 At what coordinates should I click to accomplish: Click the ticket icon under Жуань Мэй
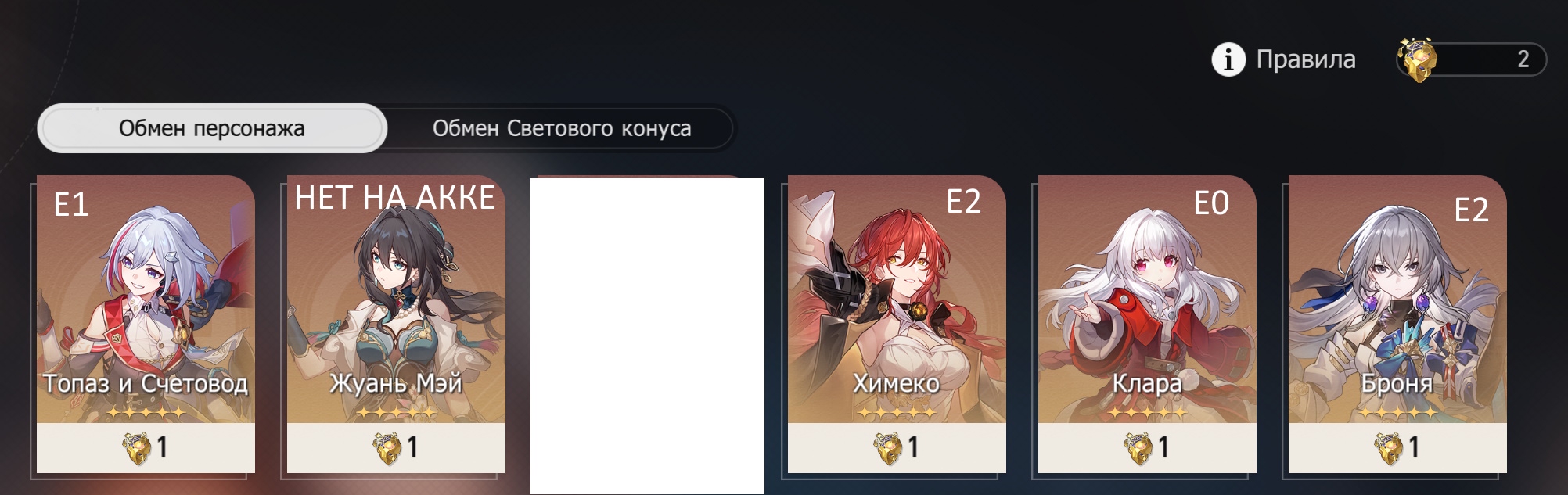point(387,447)
